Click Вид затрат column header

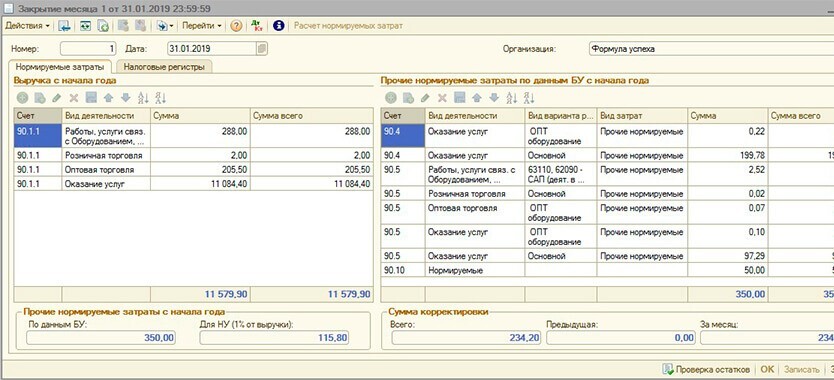coord(642,115)
